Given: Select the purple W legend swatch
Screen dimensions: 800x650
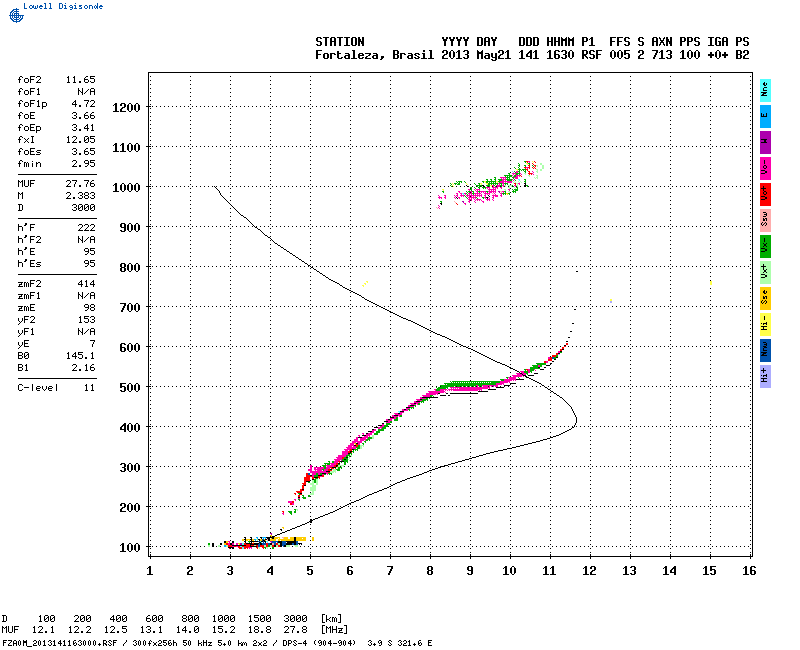Looking at the screenshot, I should click(x=765, y=142).
